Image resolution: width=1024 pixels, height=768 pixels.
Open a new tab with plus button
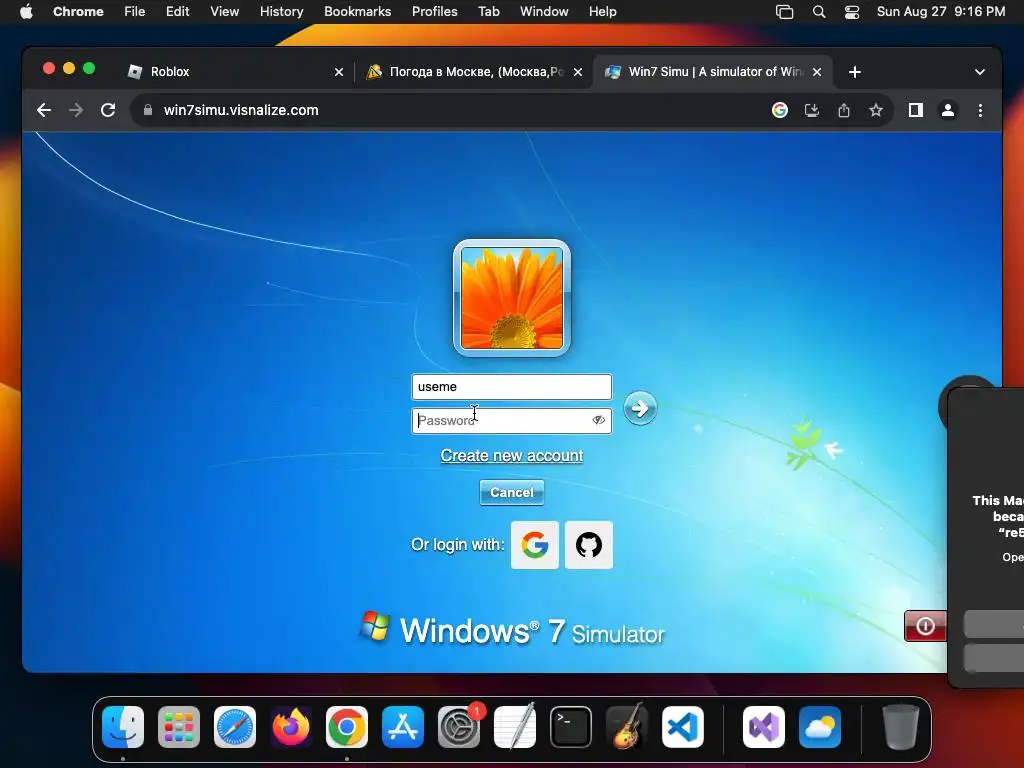[x=854, y=72]
